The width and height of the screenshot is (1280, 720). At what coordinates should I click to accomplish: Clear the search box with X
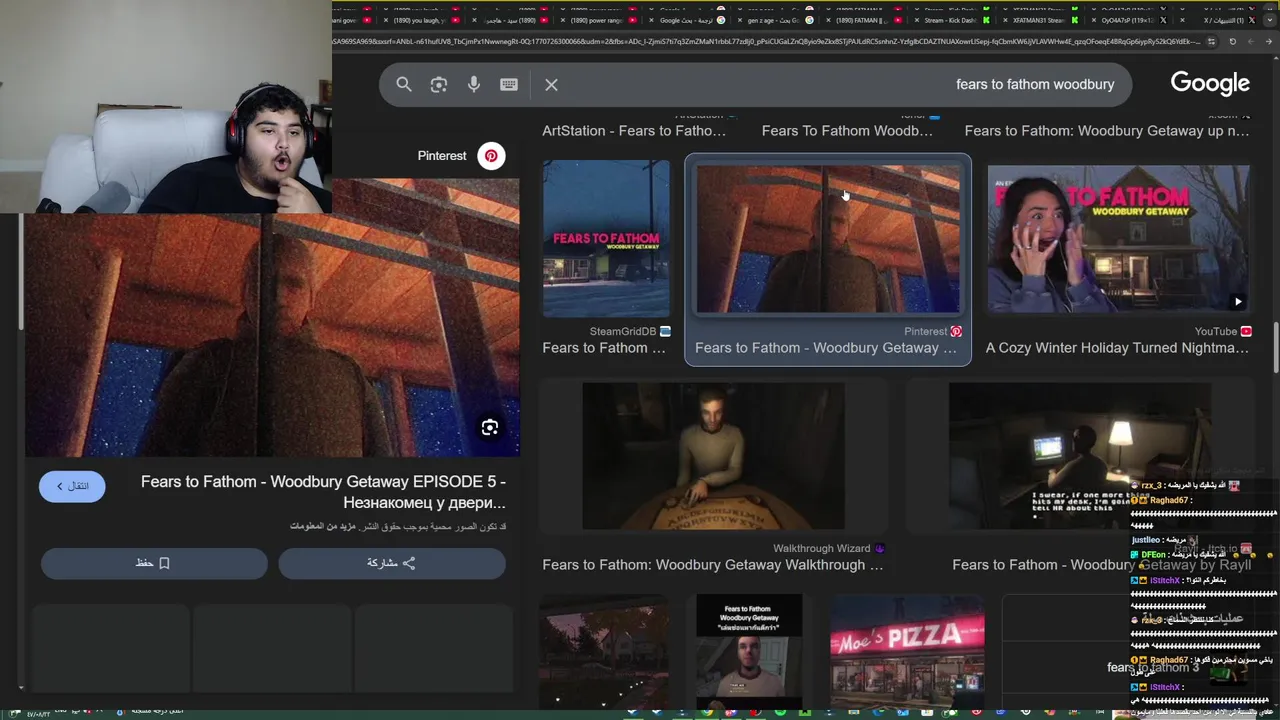(x=551, y=85)
